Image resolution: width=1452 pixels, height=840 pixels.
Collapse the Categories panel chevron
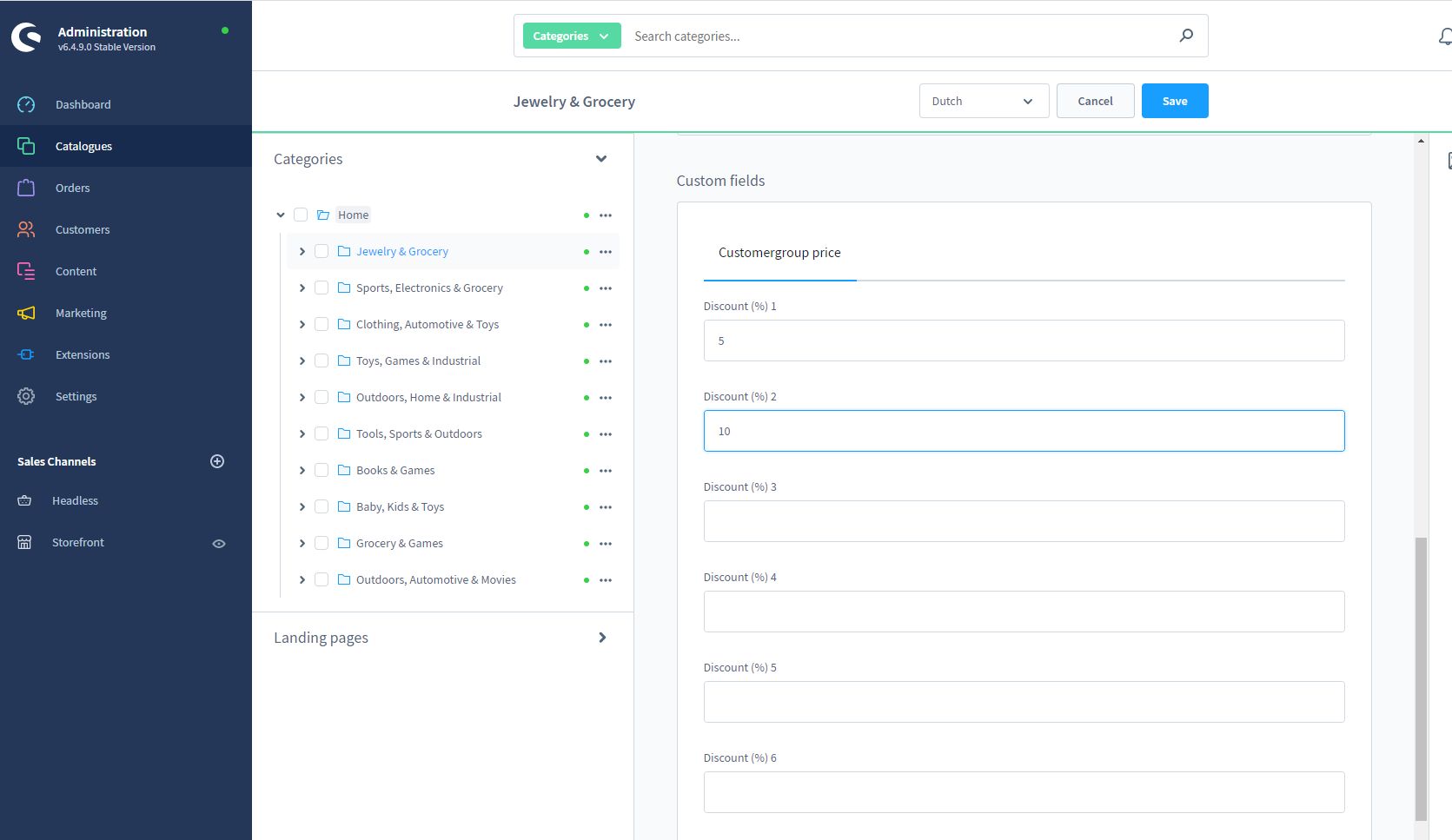coord(601,159)
